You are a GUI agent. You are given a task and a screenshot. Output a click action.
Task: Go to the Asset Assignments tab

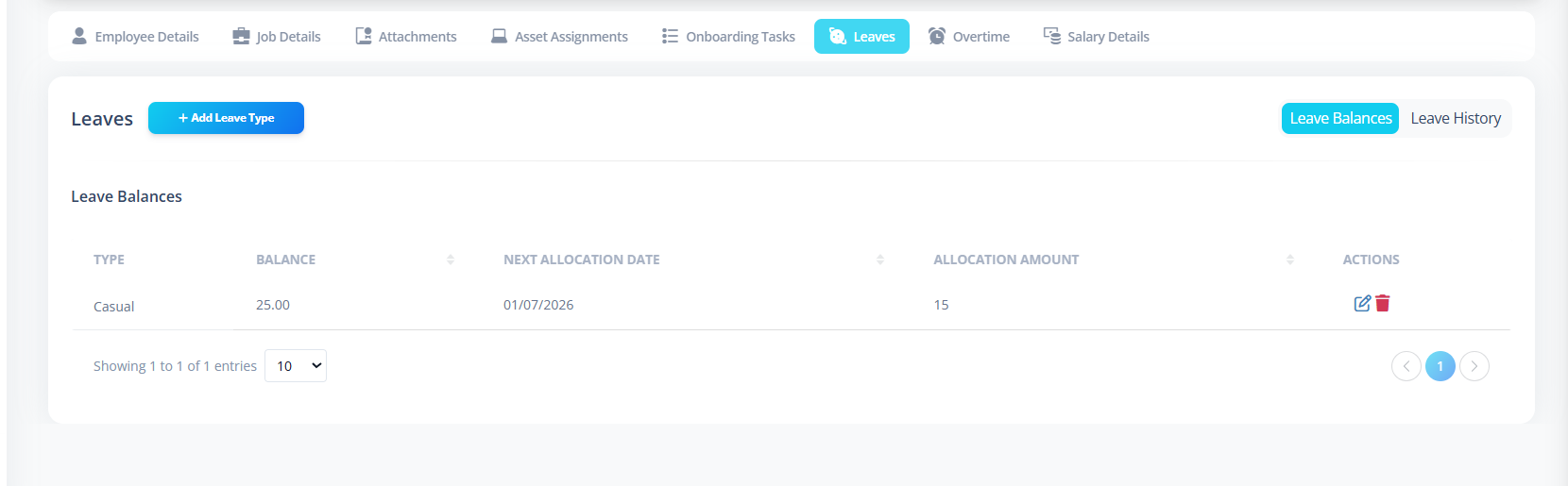click(x=559, y=37)
